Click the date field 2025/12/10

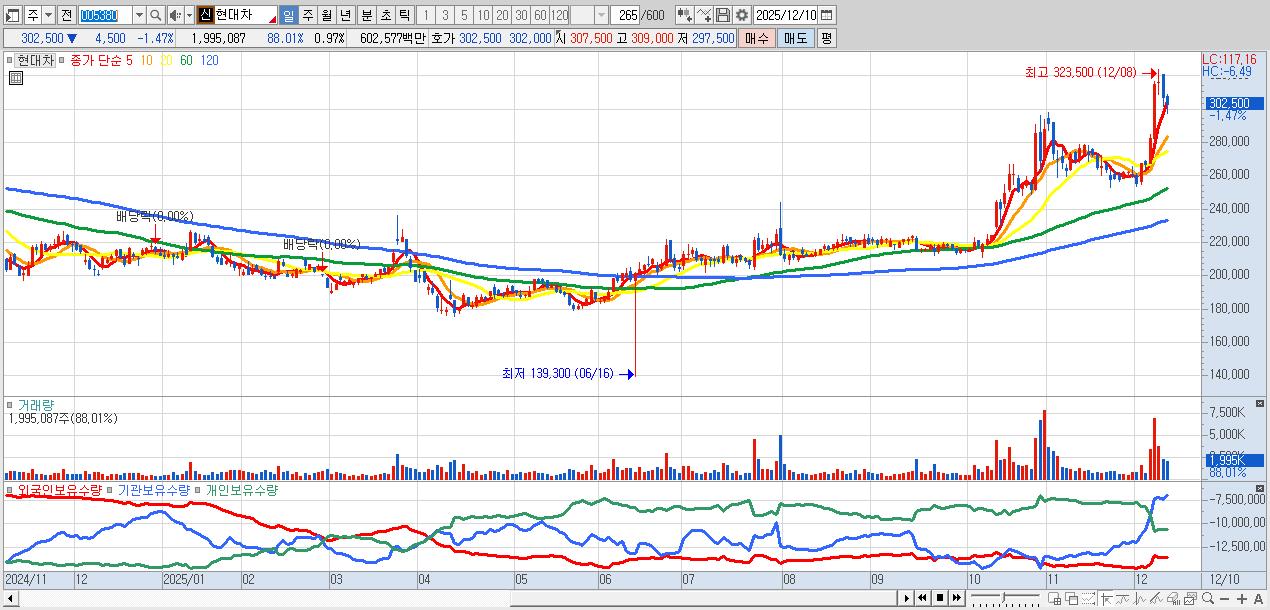785,15
